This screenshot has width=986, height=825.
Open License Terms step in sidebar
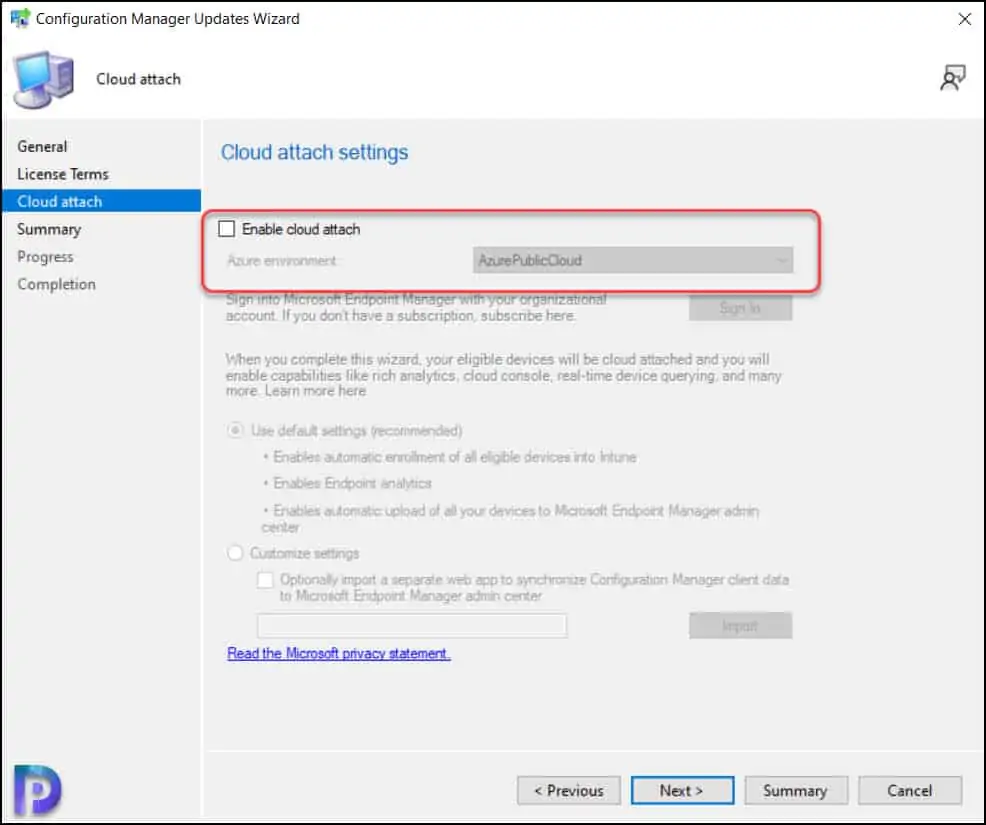[63, 174]
